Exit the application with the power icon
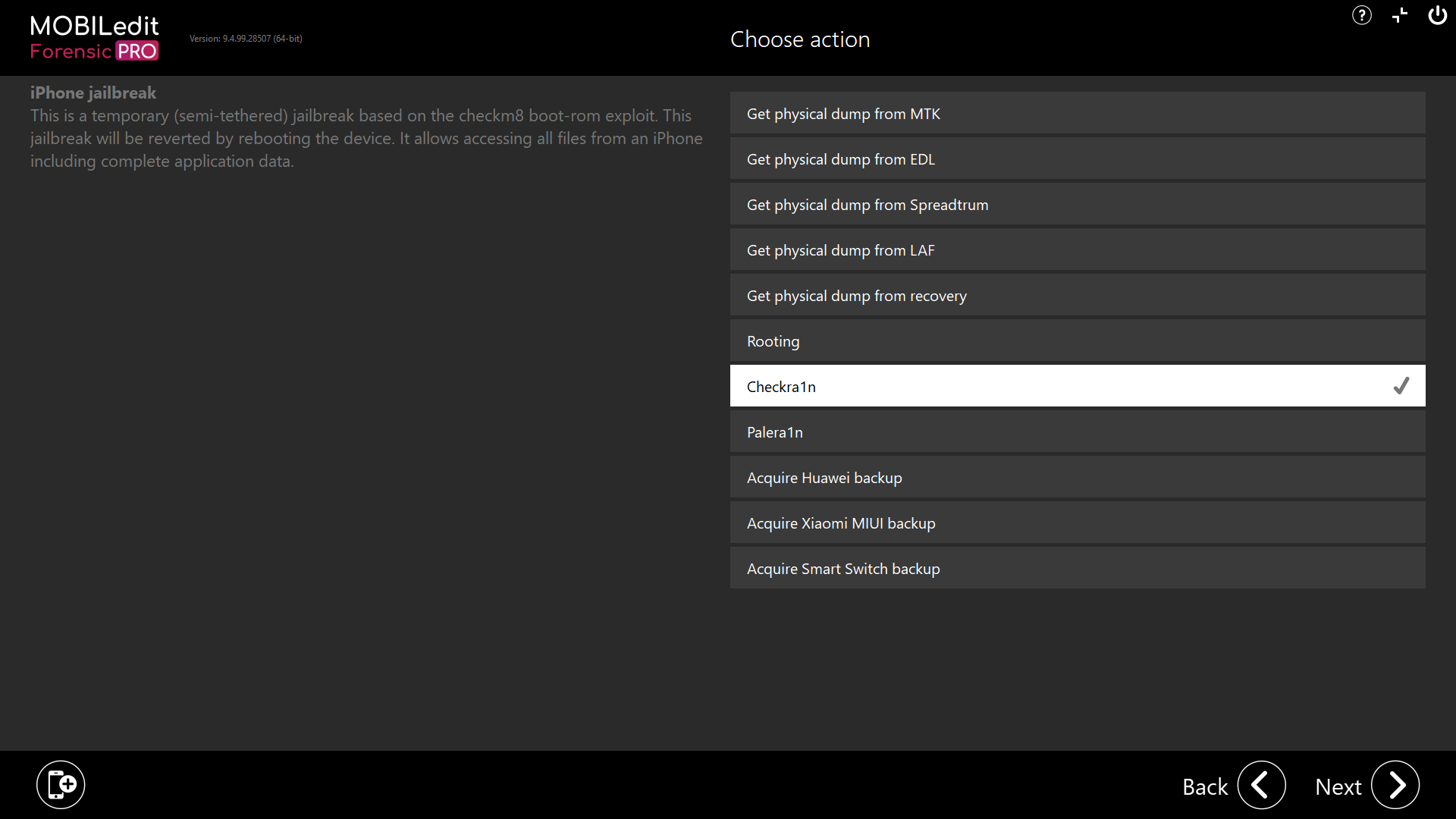Viewport: 1456px width, 819px height. tap(1437, 15)
